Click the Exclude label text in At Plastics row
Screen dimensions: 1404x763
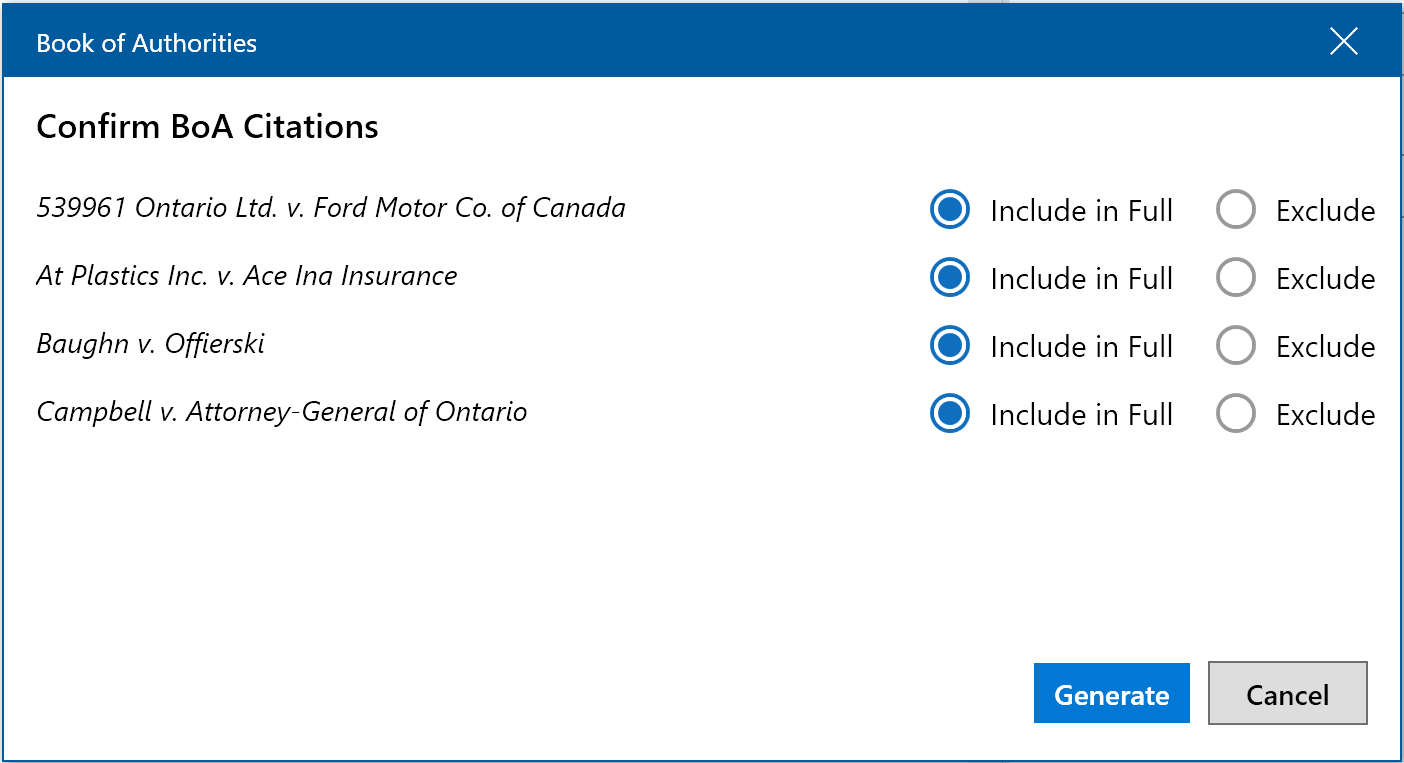1325,279
